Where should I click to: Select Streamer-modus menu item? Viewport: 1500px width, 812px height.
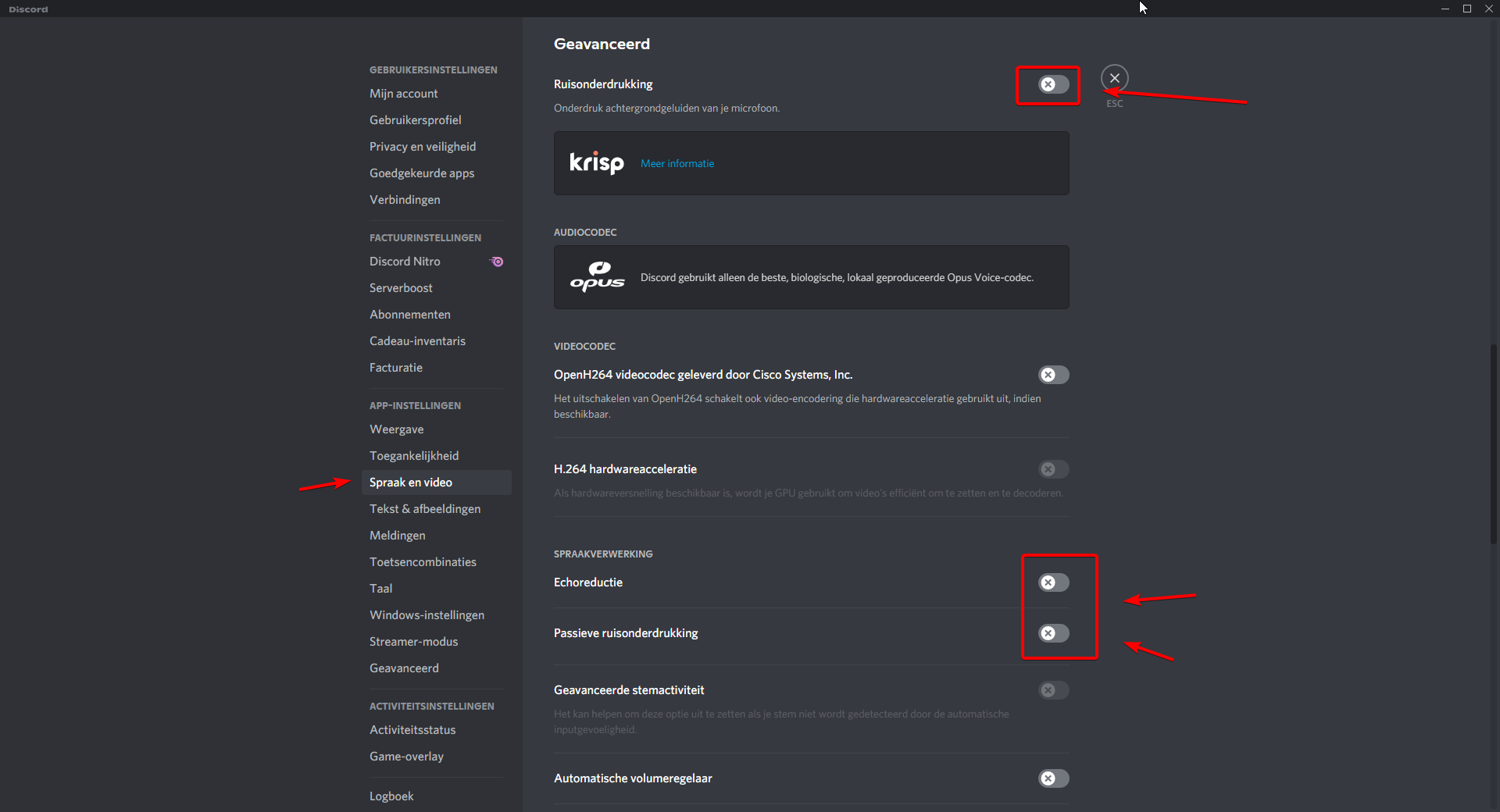[x=413, y=642]
